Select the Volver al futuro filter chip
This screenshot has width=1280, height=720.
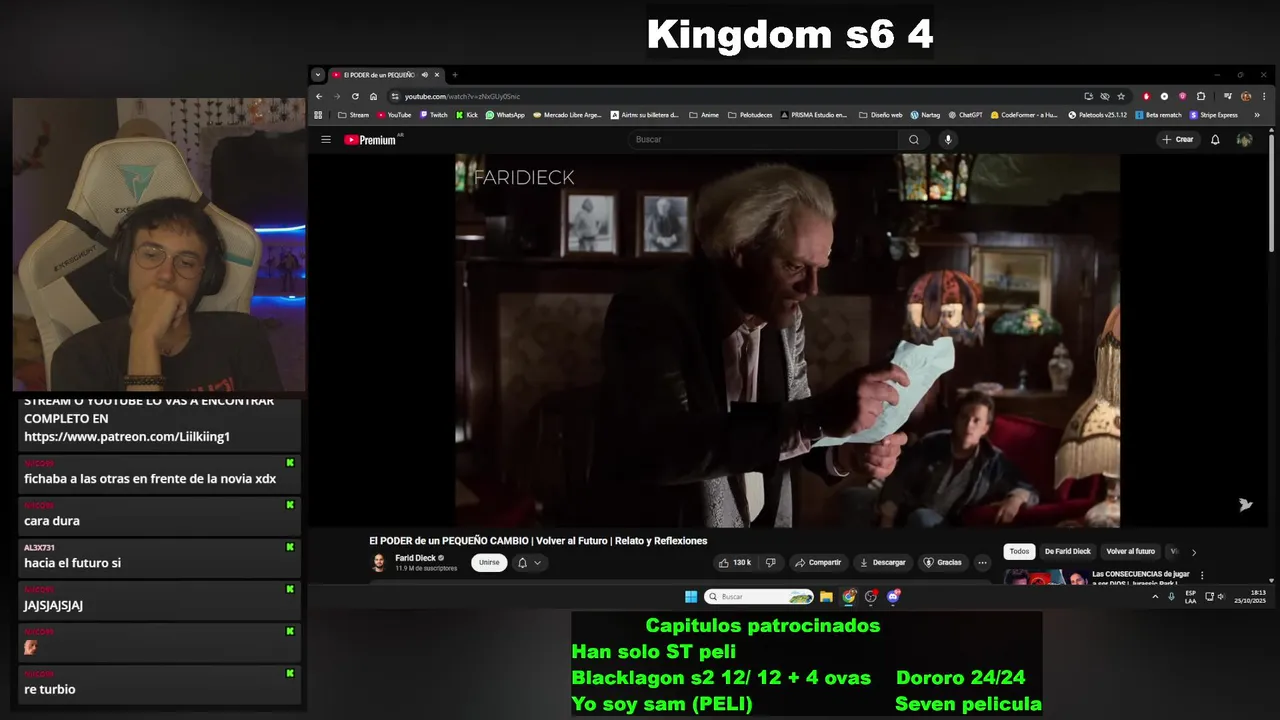click(1130, 552)
